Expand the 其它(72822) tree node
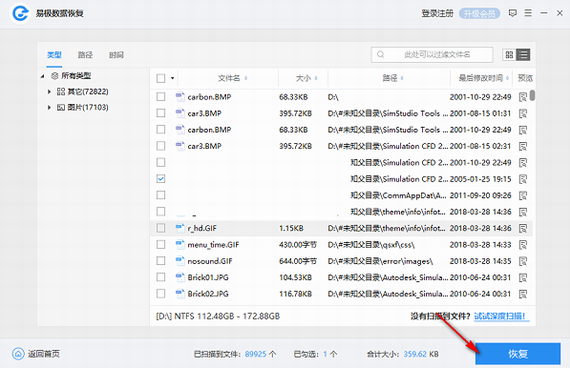 pos(49,92)
